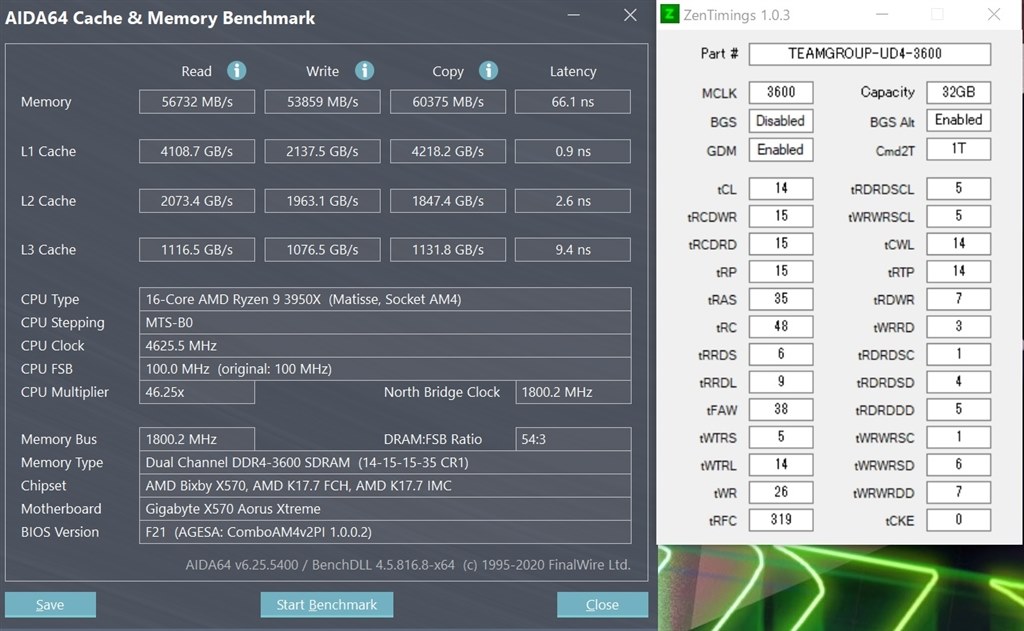Click the tFAW value 38
The image size is (1024, 631).
click(780, 410)
